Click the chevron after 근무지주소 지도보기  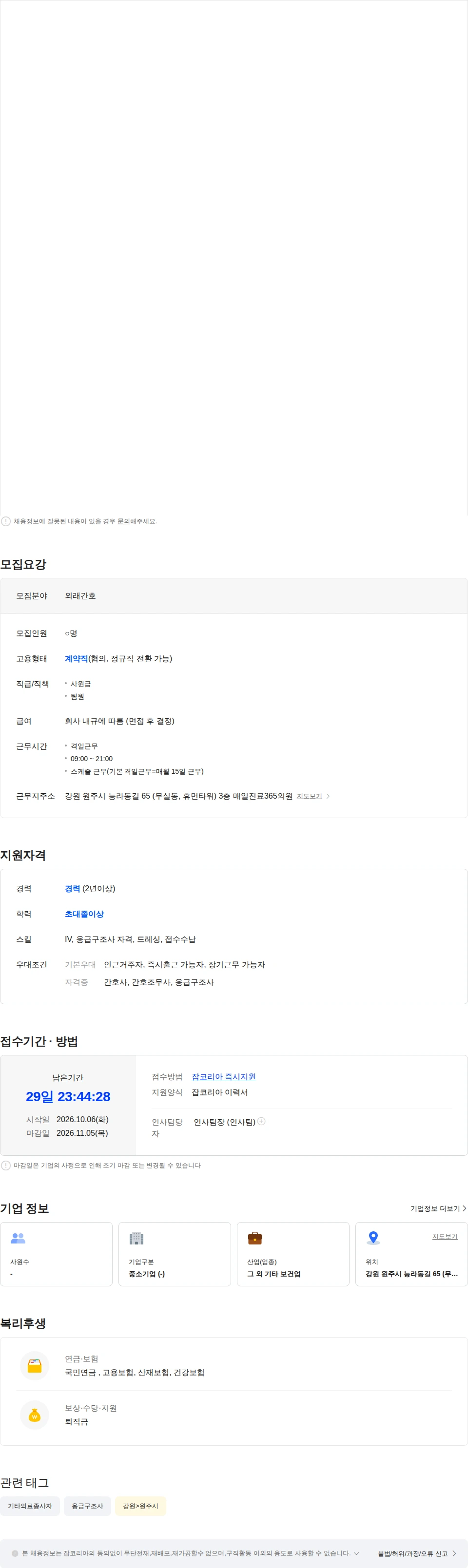tap(328, 796)
